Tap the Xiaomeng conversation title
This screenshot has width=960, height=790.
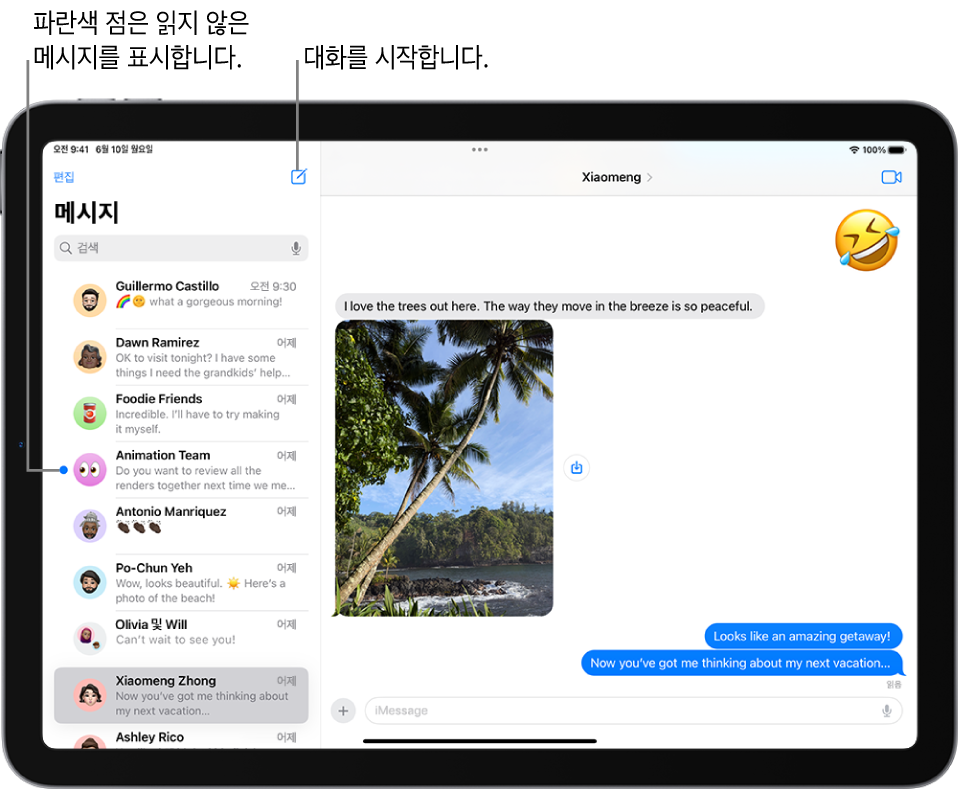[611, 177]
